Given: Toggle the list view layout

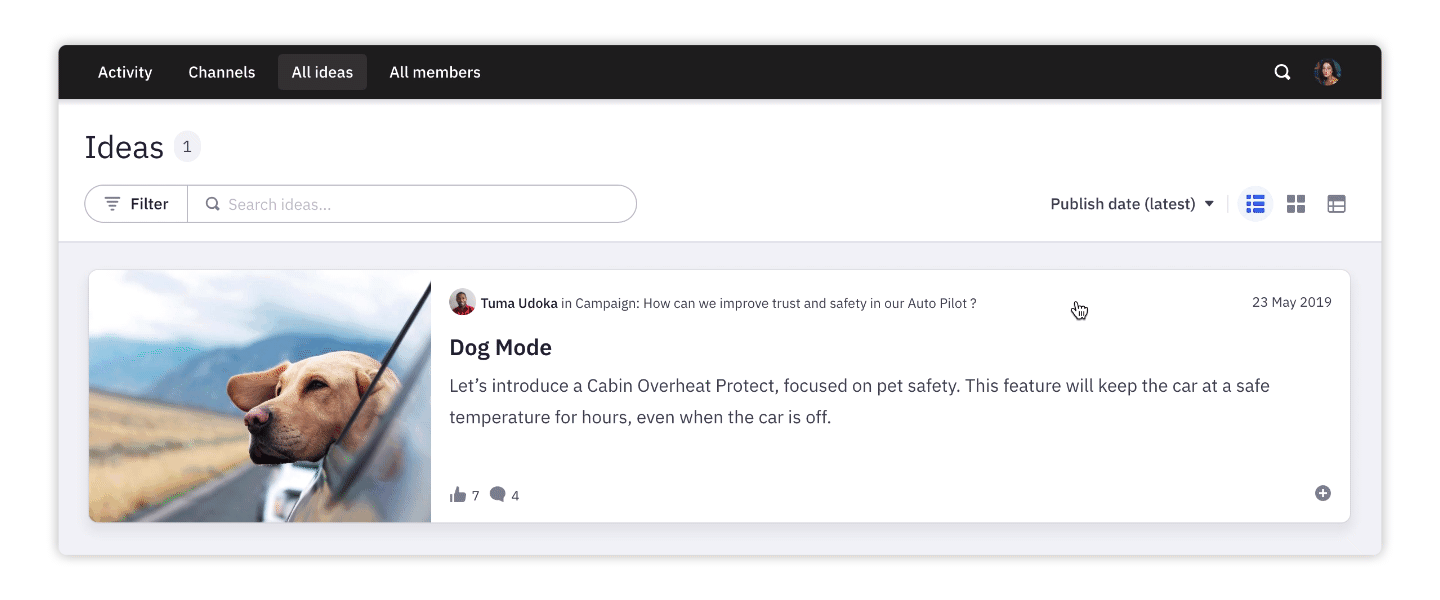Looking at the screenshot, I should [x=1255, y=203].
